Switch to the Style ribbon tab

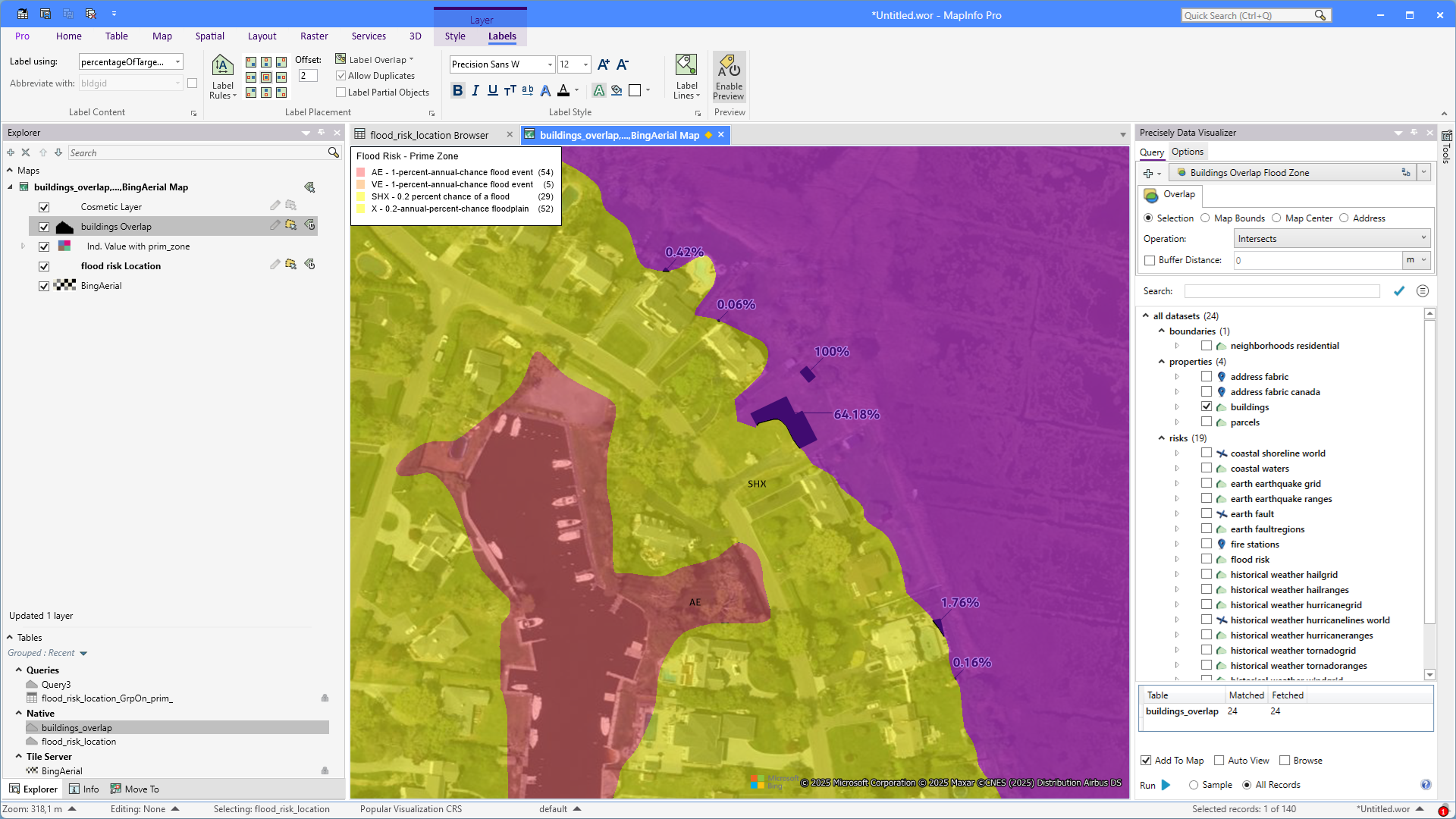pos(455,36)
